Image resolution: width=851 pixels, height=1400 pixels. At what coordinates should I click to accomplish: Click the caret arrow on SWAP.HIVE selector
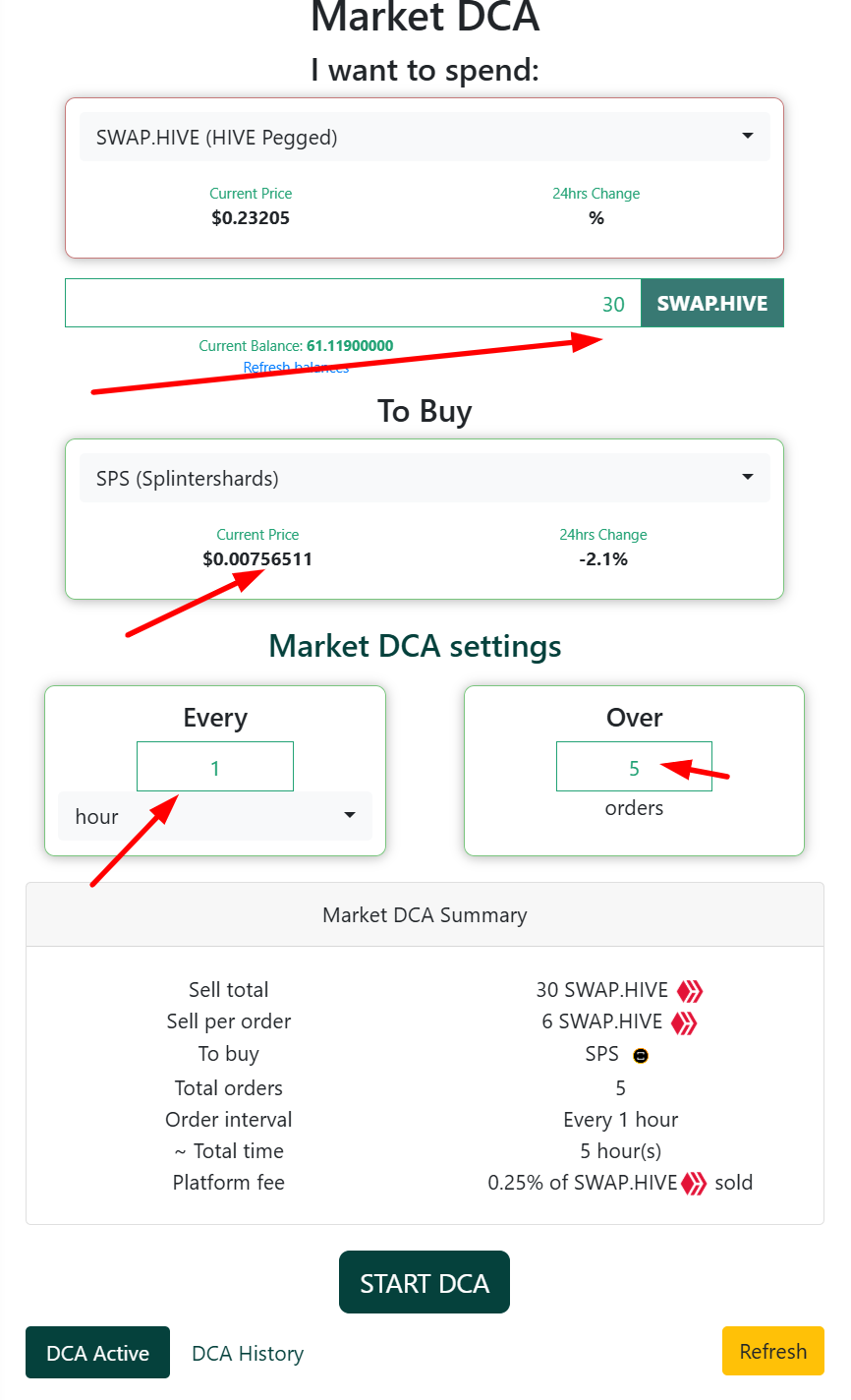pyautogui.click(x=748, y=136)
